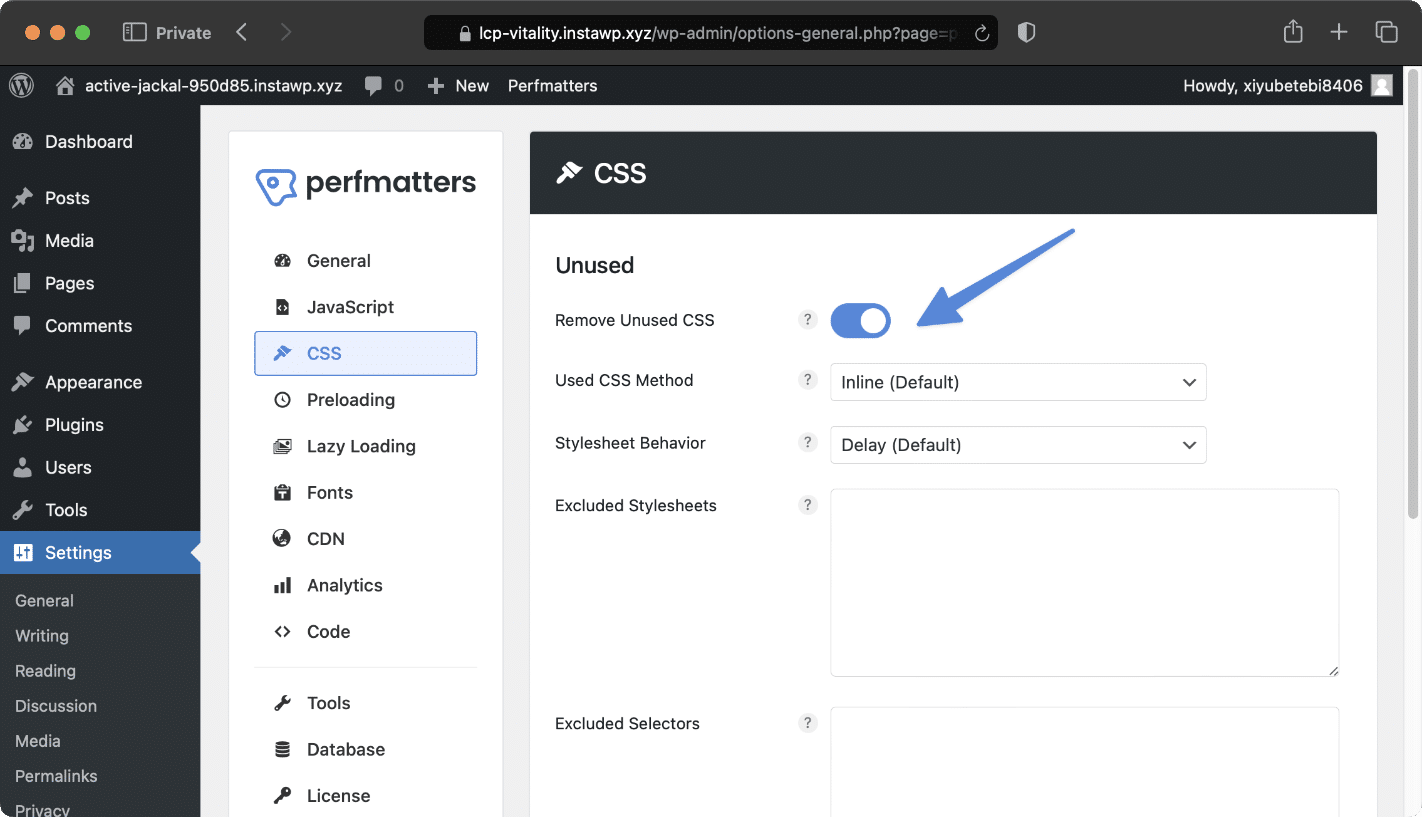Open the Used CSS Method dropdown
The width and height of the screenshot is (1422, 817).
tap(1018, 382)
